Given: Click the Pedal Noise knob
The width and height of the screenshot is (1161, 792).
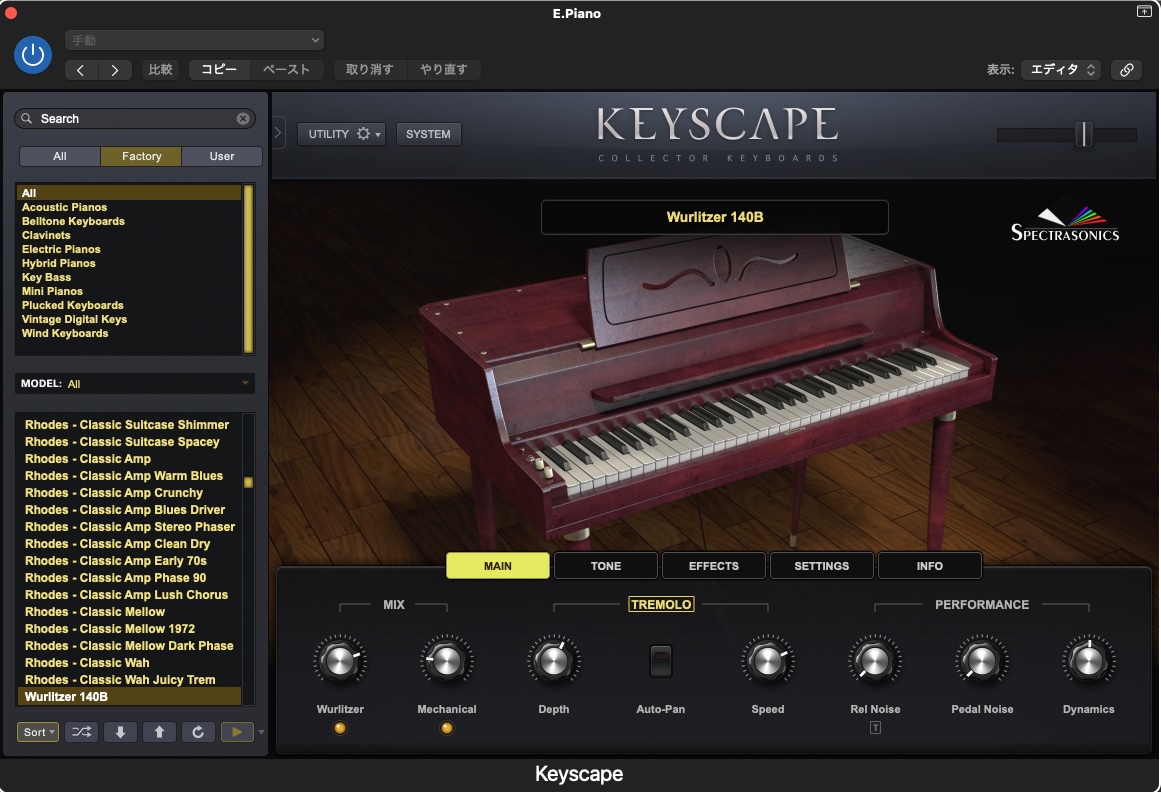Looking at the screenshot, I should 982,660.
